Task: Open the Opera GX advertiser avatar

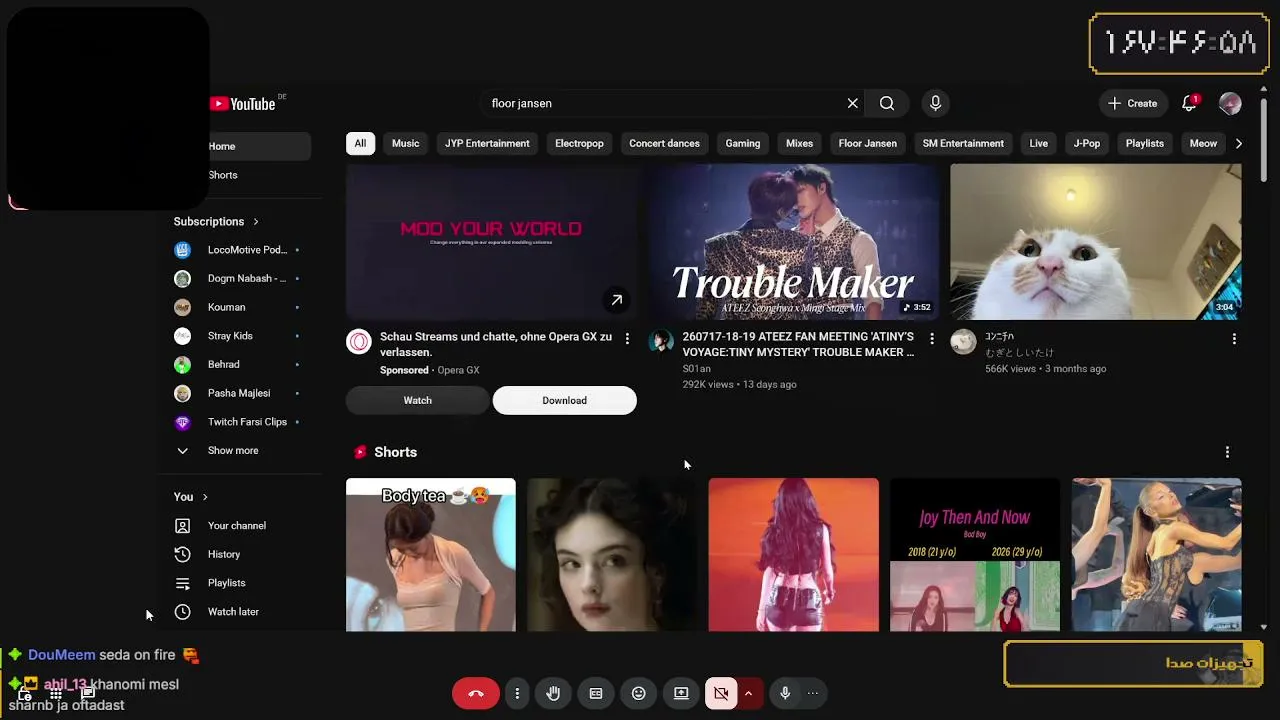Action: [359, 342]
